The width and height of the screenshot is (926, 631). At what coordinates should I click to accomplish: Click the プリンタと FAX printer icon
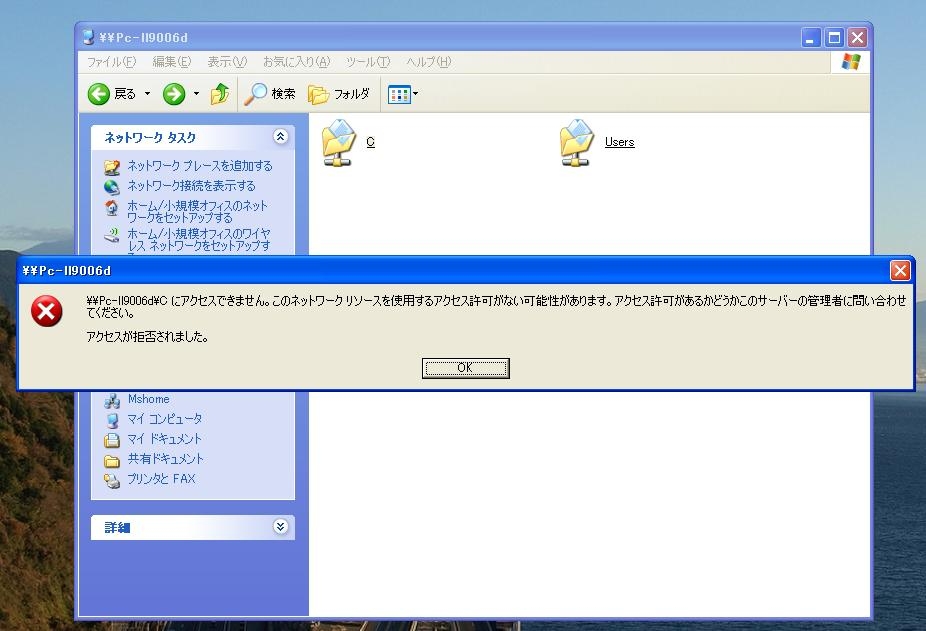pyautogui.click(x=112, y=481)
